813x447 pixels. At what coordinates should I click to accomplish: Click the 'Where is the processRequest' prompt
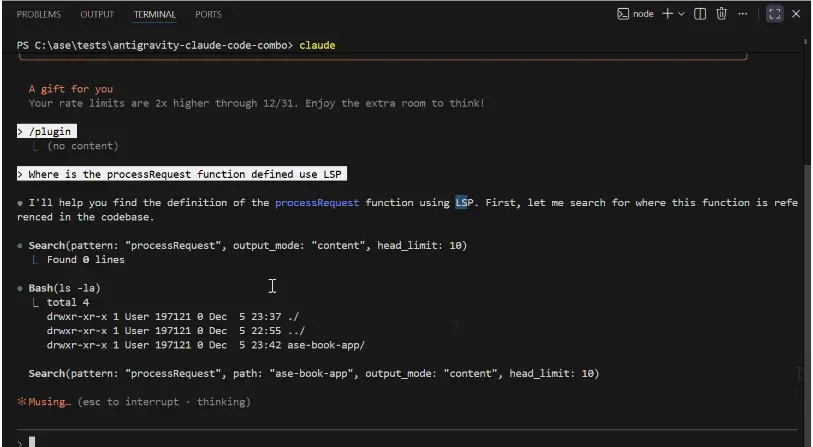click(182, 174)
